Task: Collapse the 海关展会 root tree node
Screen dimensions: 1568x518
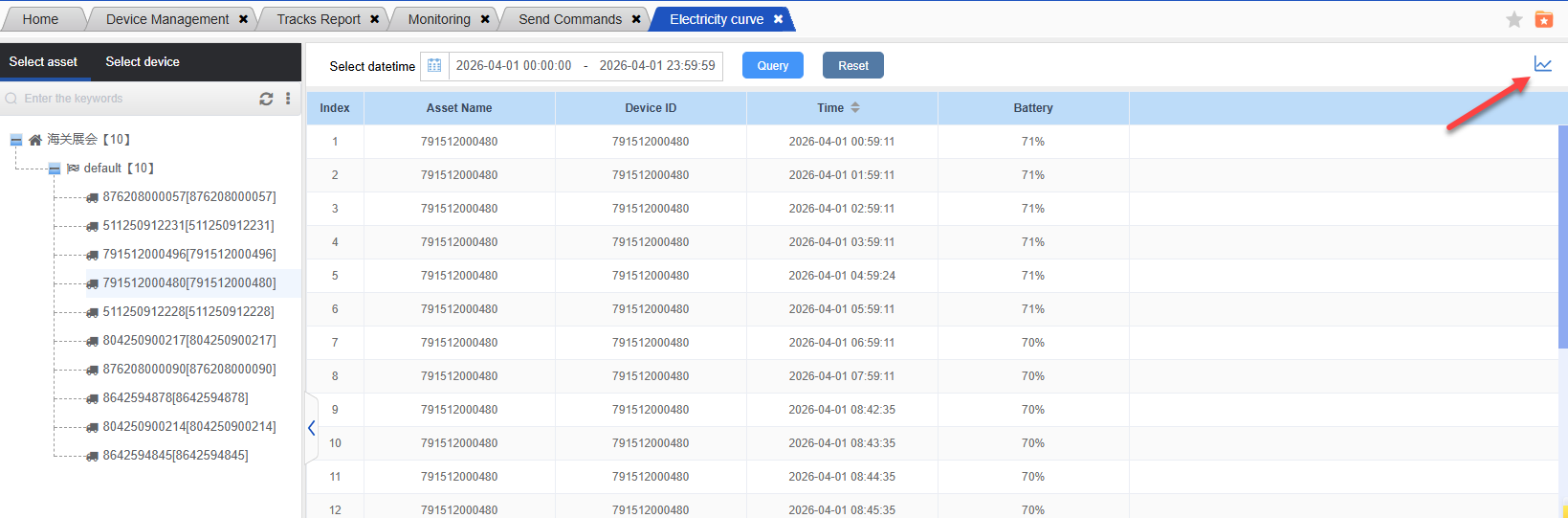Action: pyautogui.click(x=16, y=140)
